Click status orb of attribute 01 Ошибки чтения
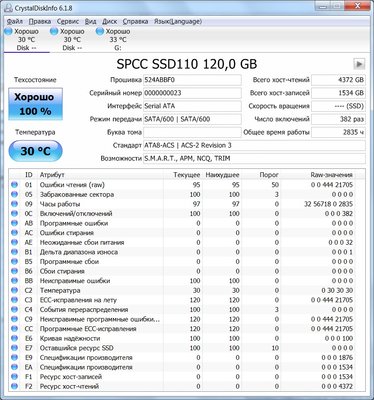 (14, 185)
